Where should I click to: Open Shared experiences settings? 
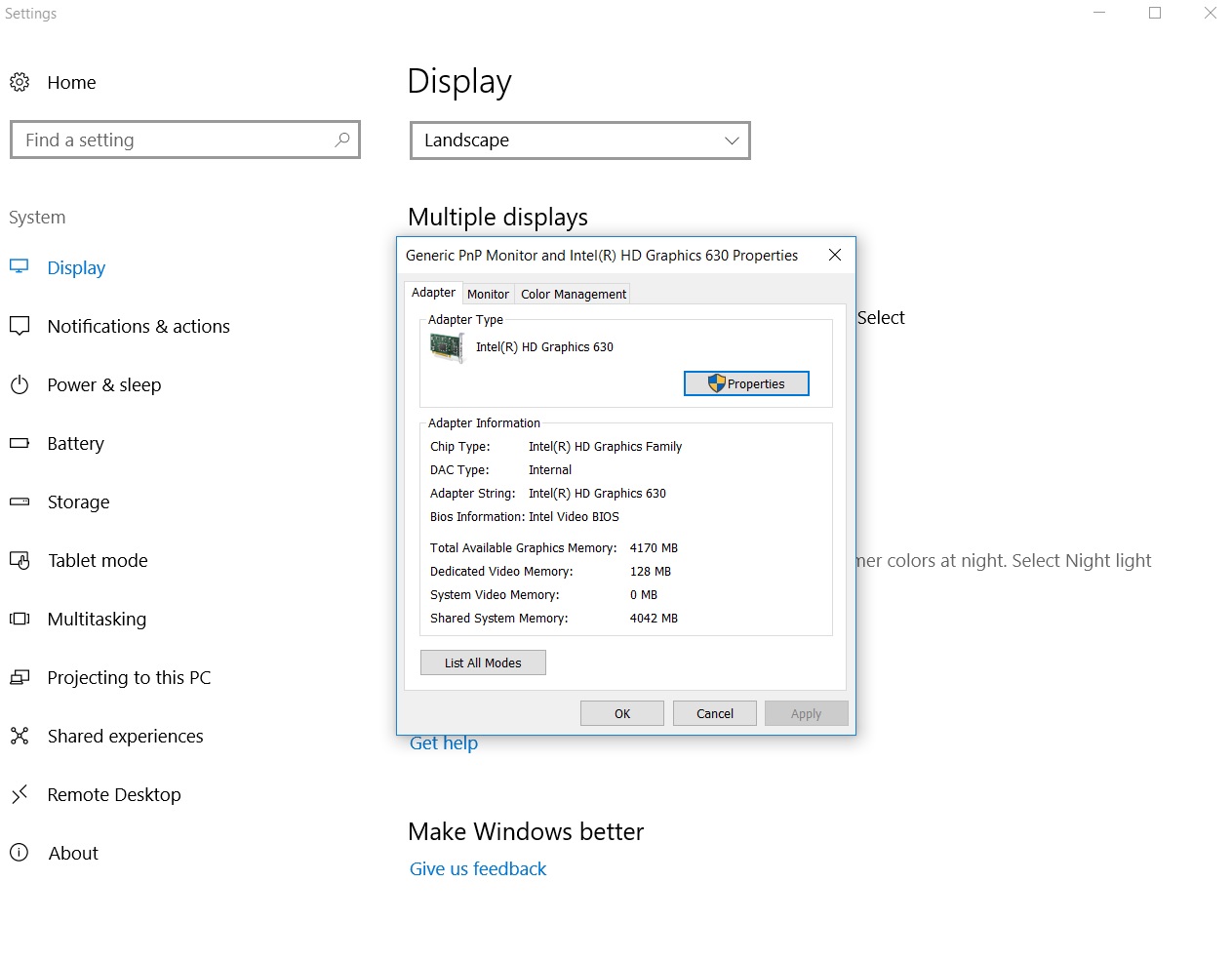[125, 736]
